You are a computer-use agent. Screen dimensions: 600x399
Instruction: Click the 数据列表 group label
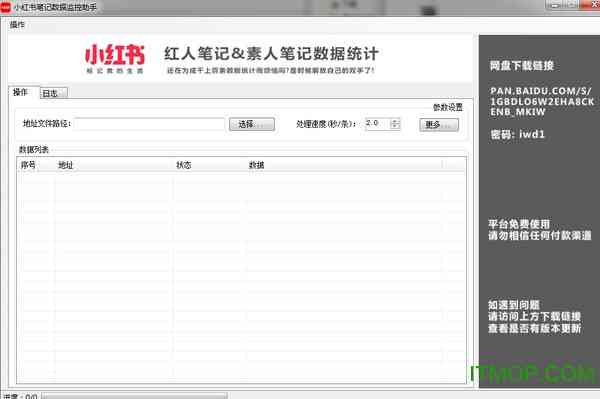(x=34, y=150)
